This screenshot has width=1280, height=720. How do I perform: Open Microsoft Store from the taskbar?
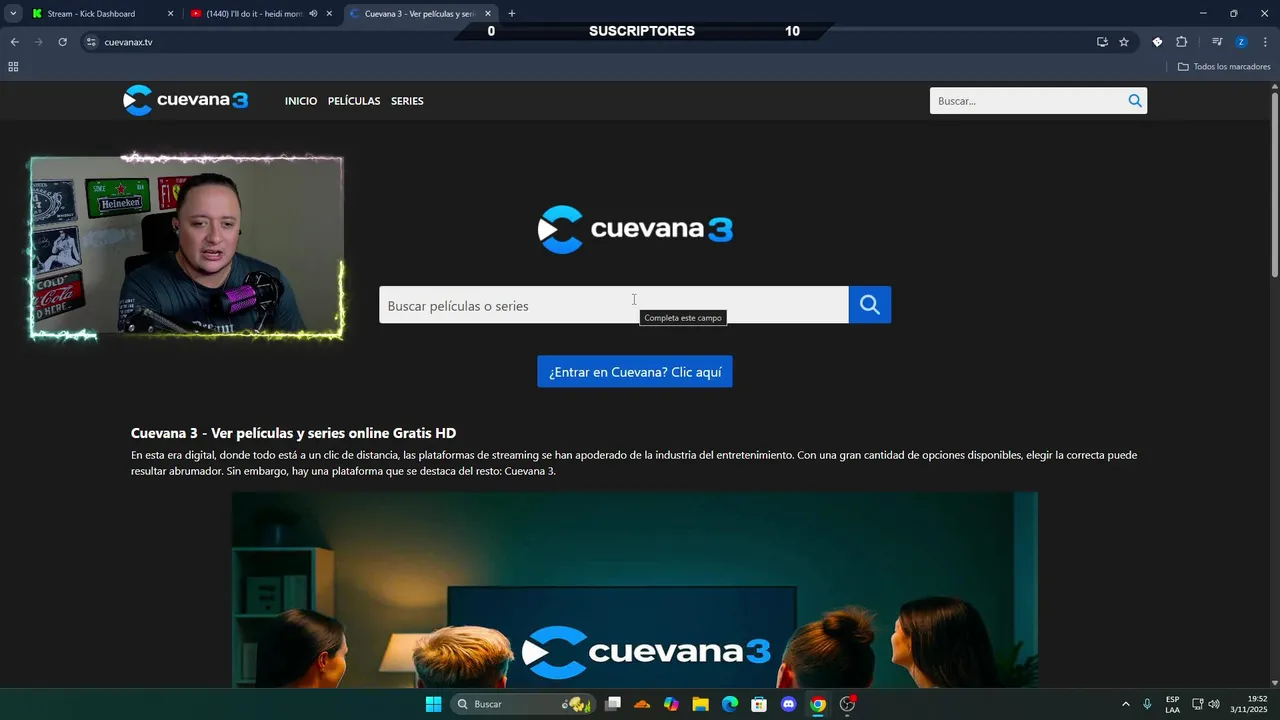[x=759, y=704]
